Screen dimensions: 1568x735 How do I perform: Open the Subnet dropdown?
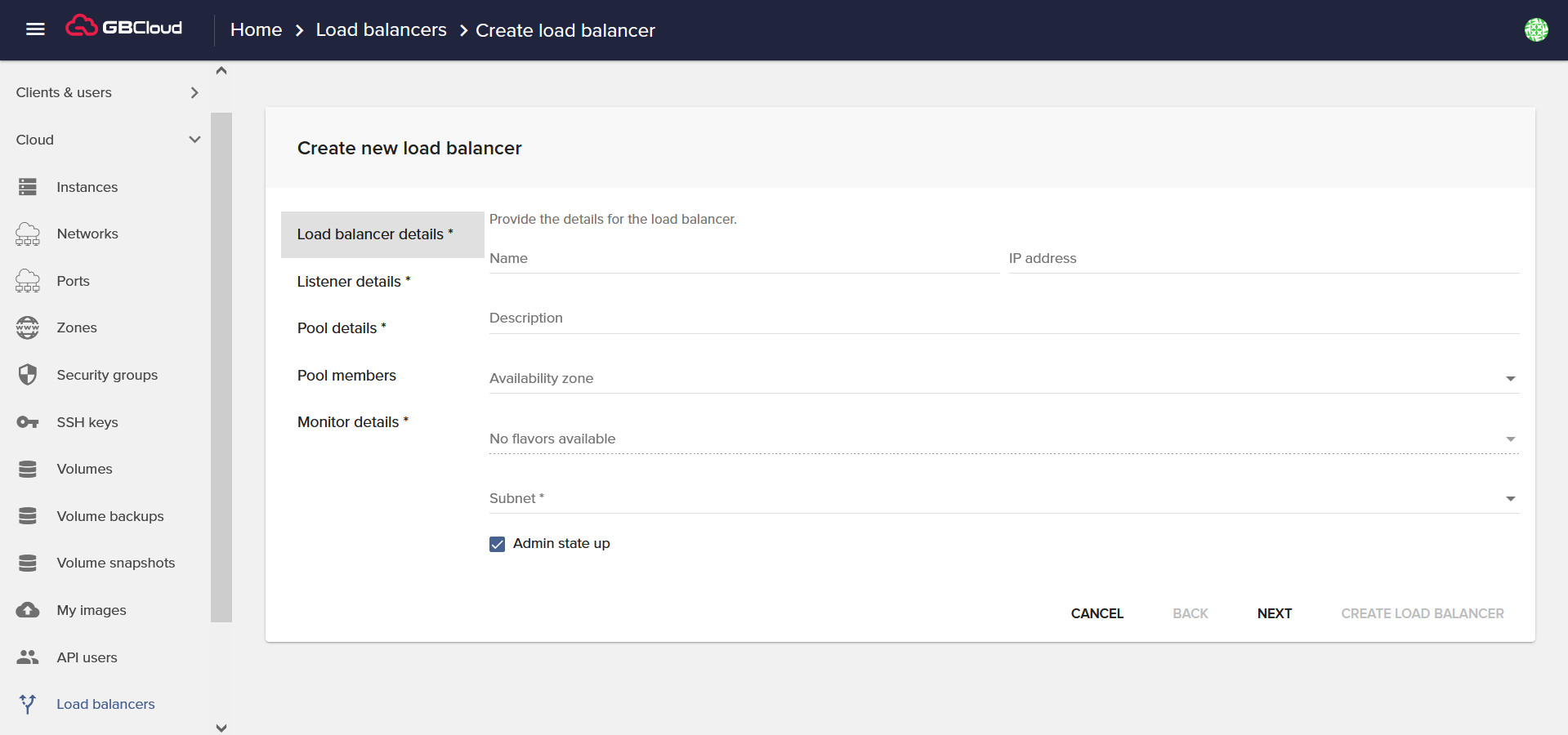(1003, 498)
